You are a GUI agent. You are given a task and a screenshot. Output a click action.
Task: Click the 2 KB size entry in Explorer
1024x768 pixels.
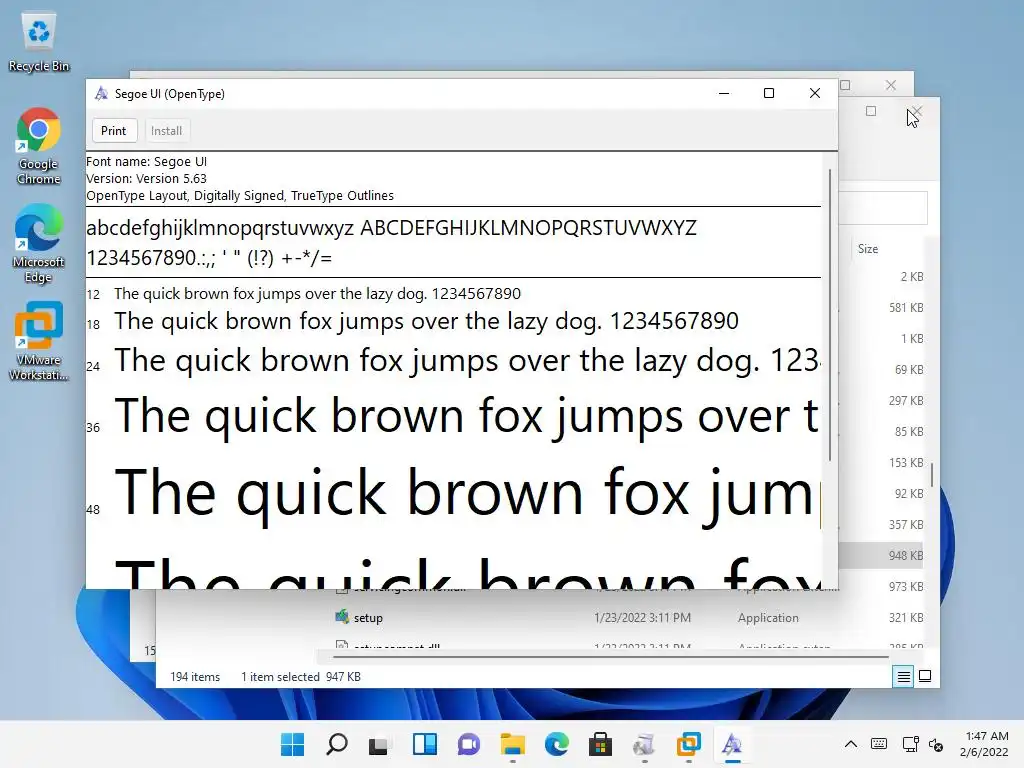912,277
